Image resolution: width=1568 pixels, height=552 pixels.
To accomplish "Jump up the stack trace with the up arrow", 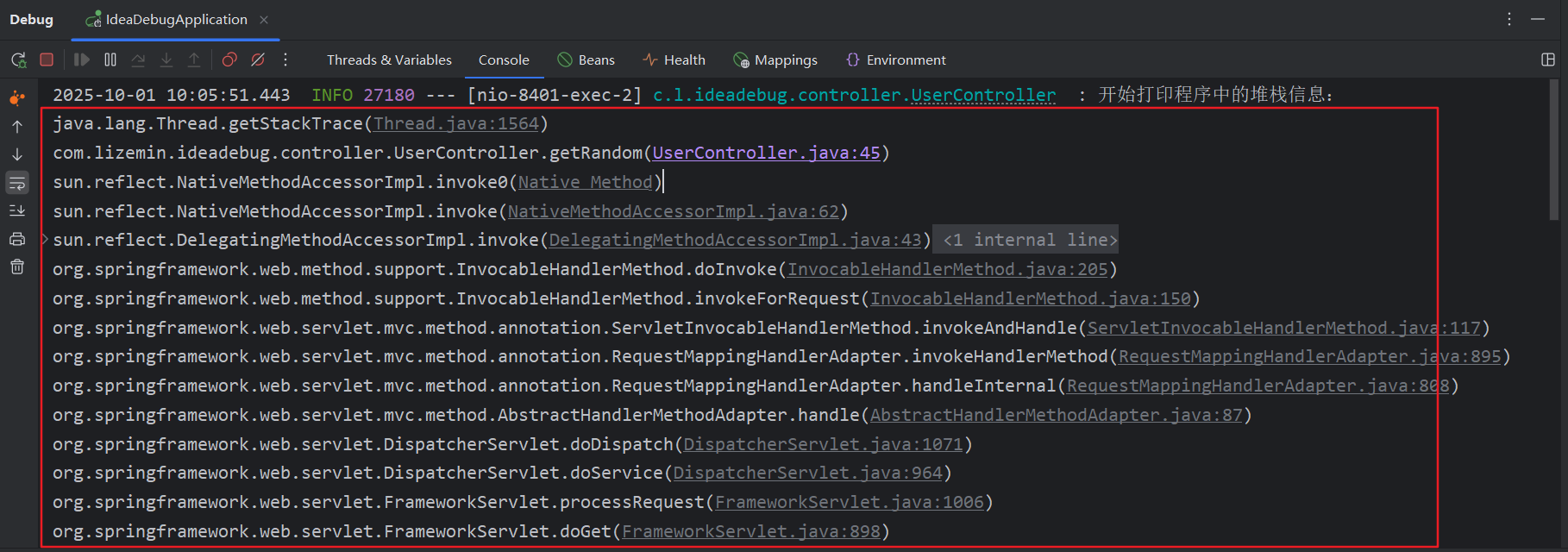I will (x=17, y=127).
